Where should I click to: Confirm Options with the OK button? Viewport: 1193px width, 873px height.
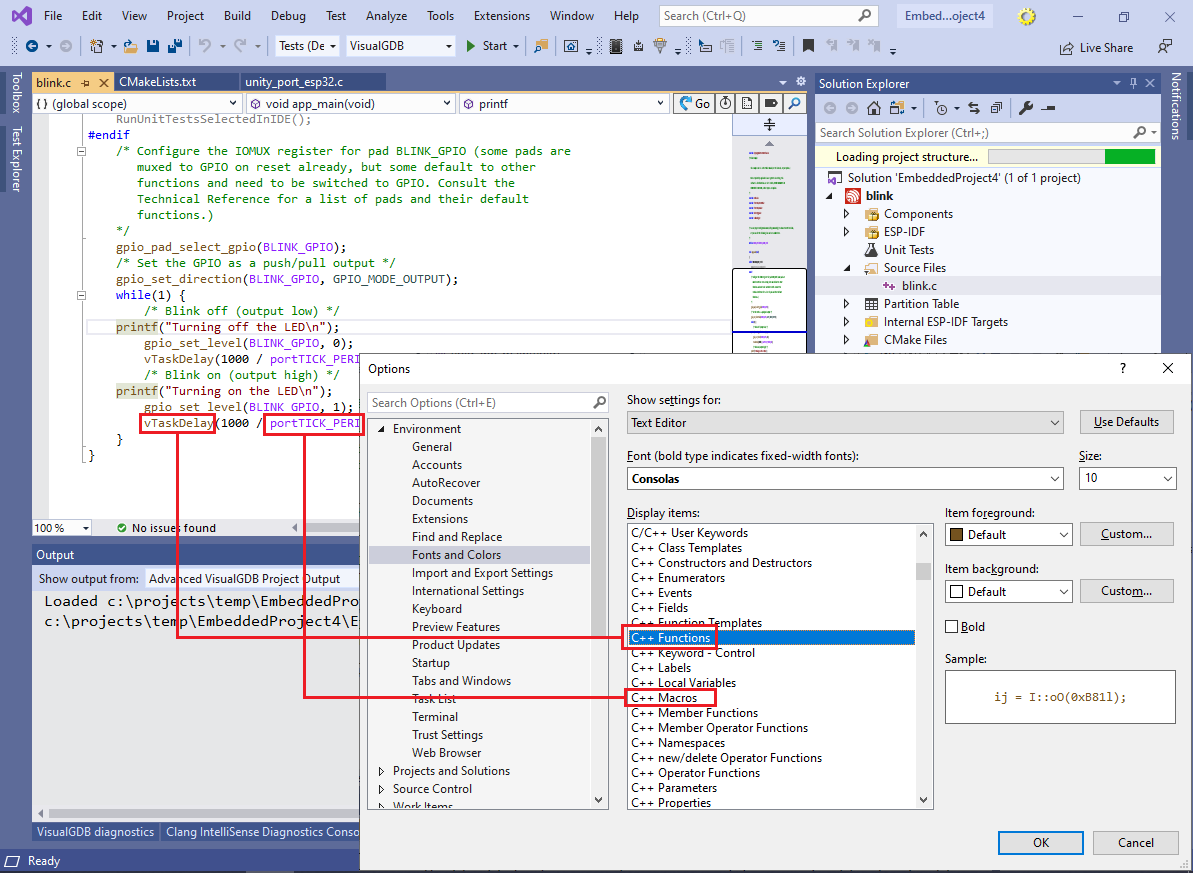pyautogui.click(x=1041, y=843)
